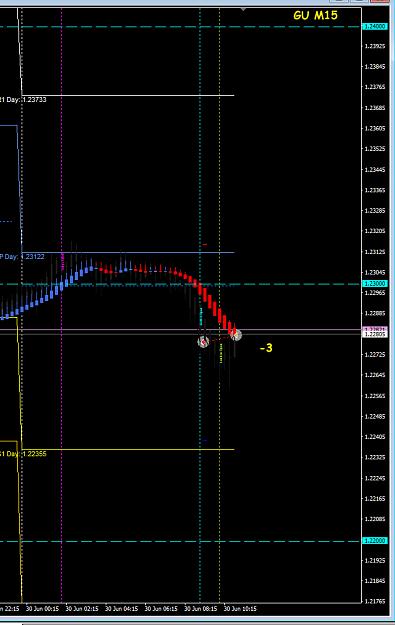Click the 1.23445 price scale value
This screenshot has height=625, width=395.
pyautogui.click(x=375, y=169)
